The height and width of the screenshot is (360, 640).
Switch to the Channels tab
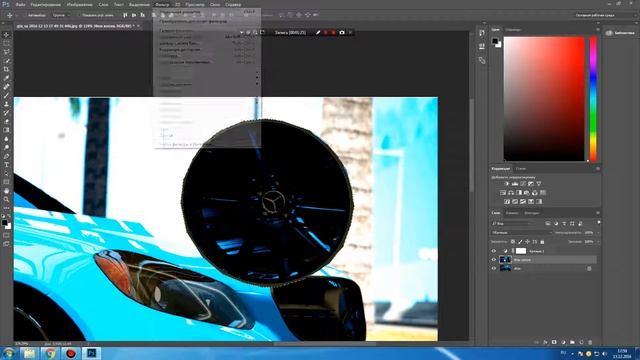click(512, 213)
